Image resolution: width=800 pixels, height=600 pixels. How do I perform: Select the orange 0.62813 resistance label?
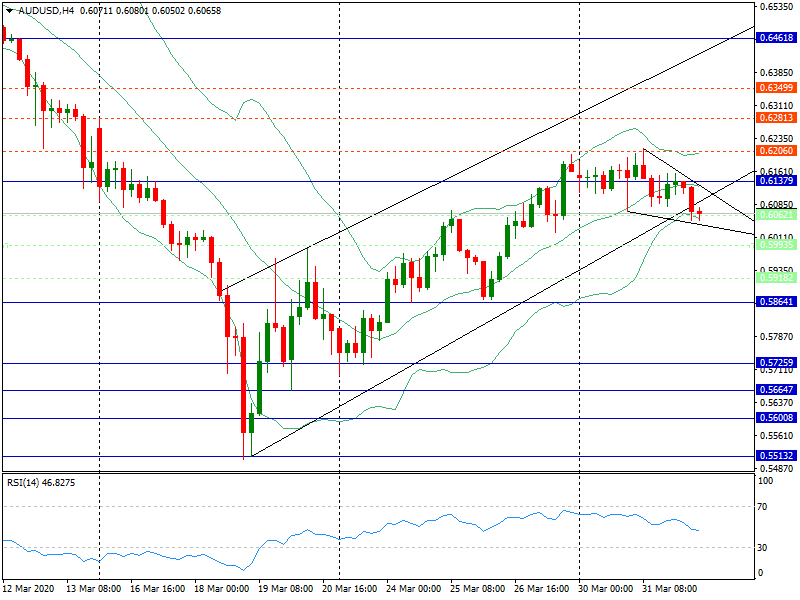point(776,118)
